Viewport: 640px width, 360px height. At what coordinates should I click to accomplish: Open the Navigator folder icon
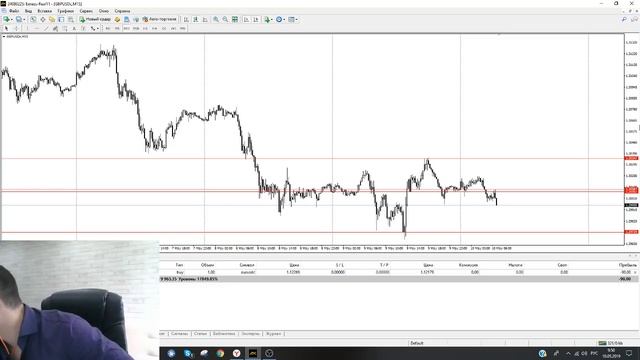coord(52,19)
